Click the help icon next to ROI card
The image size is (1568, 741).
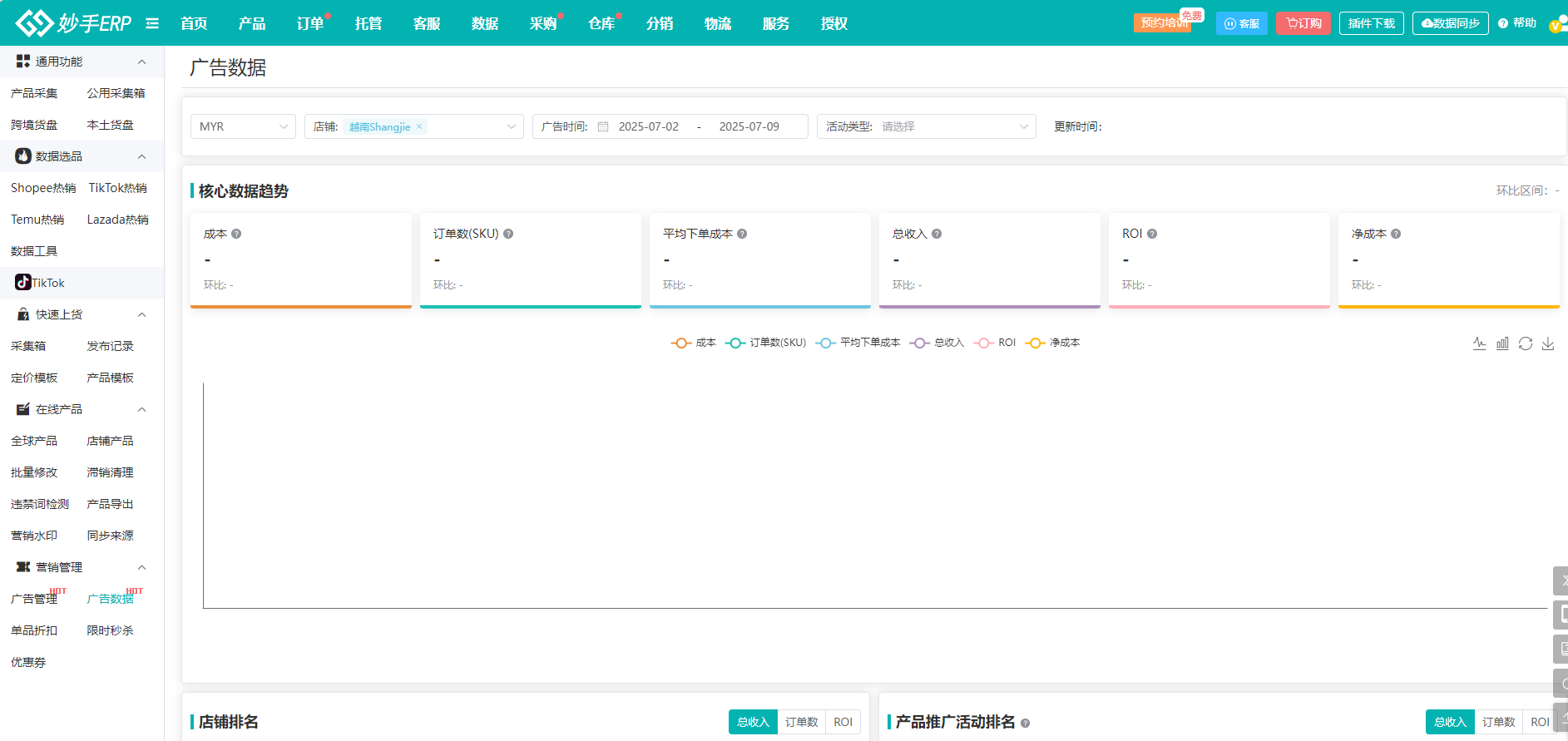click(1152, 234)
